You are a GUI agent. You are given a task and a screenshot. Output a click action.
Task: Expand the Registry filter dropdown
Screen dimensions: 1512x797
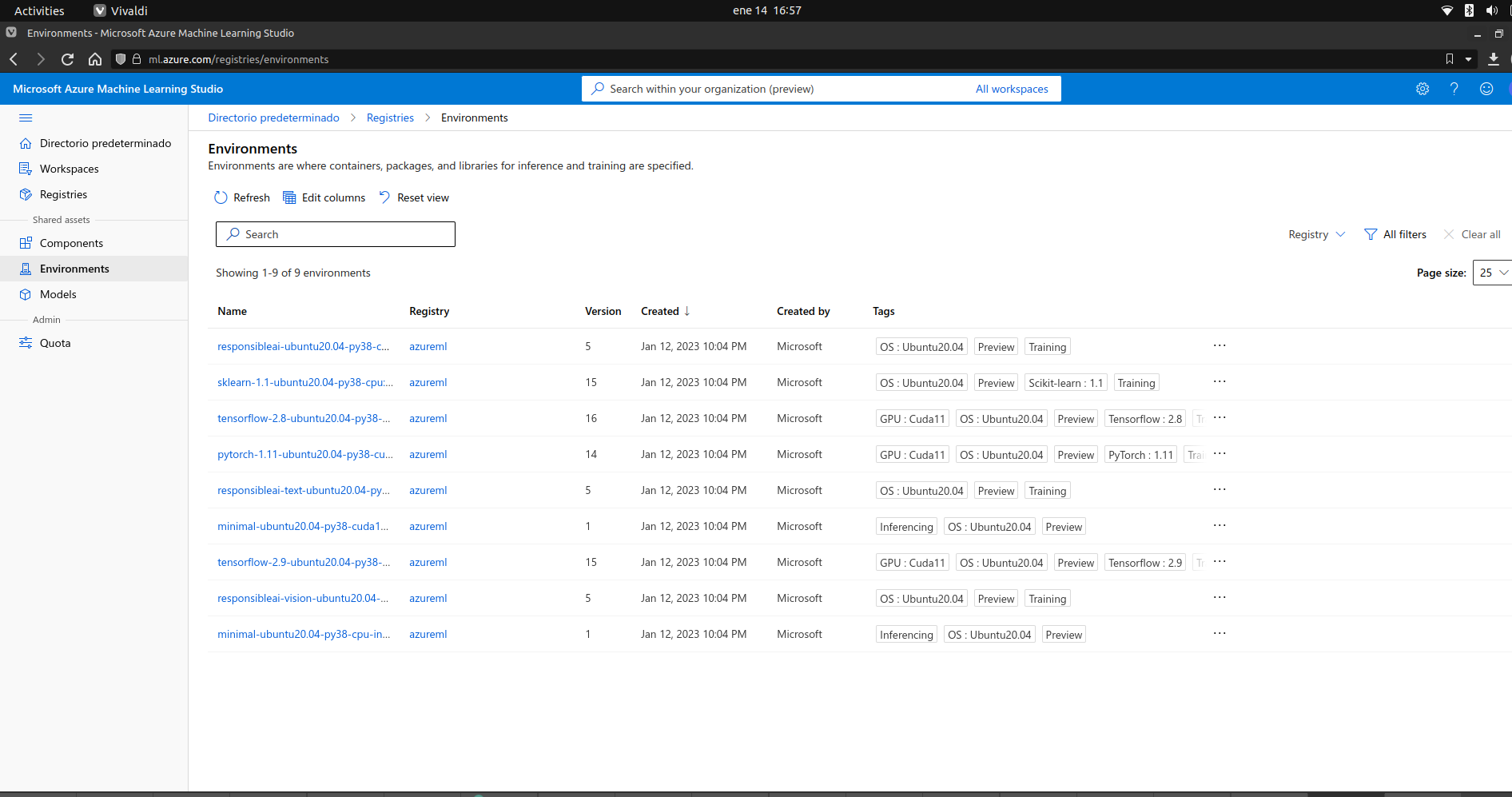tap(1317, 234)
